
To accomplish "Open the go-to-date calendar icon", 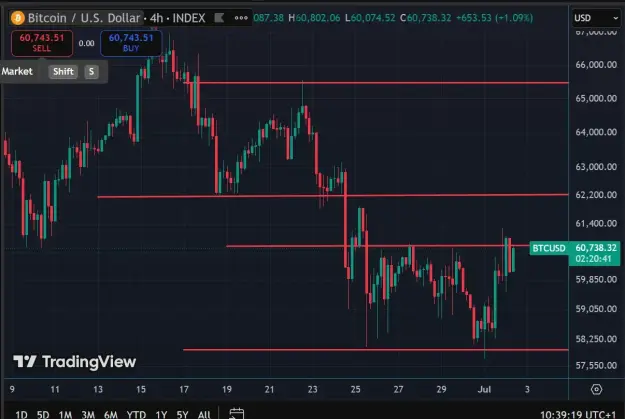I will pos(237,414).
